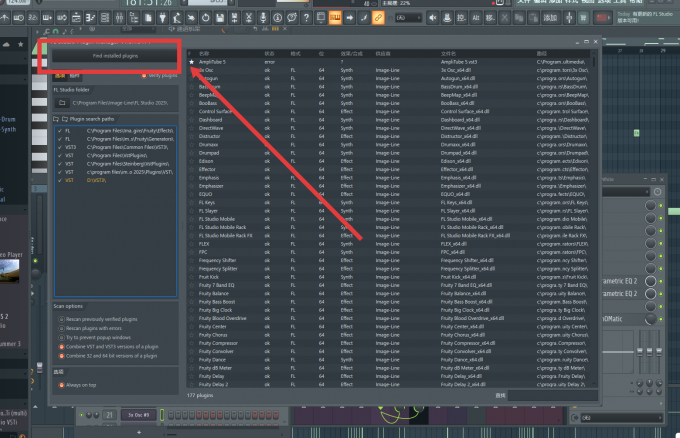Click the project files page icon

coord(148,18)
